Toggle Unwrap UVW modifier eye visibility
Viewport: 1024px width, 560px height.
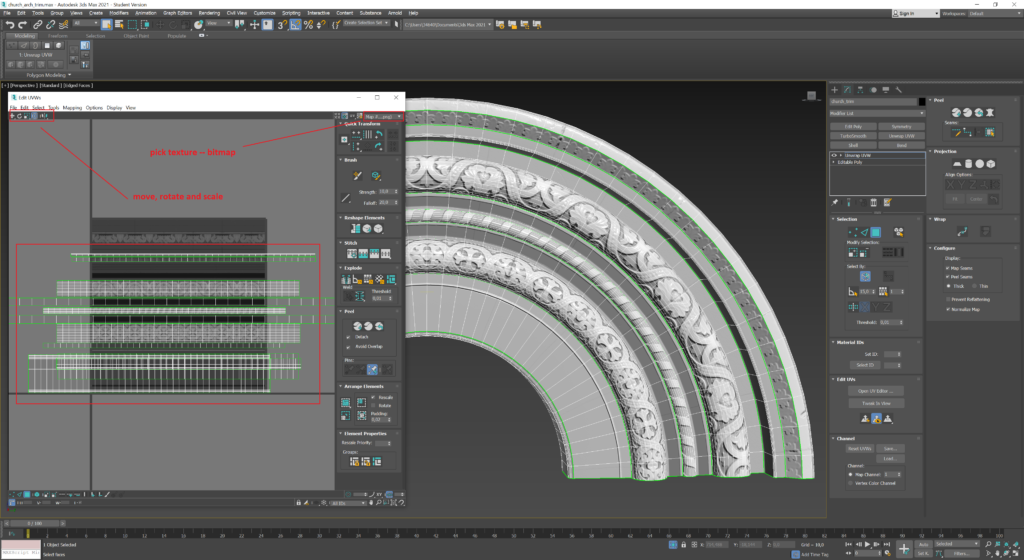[834, 157]
